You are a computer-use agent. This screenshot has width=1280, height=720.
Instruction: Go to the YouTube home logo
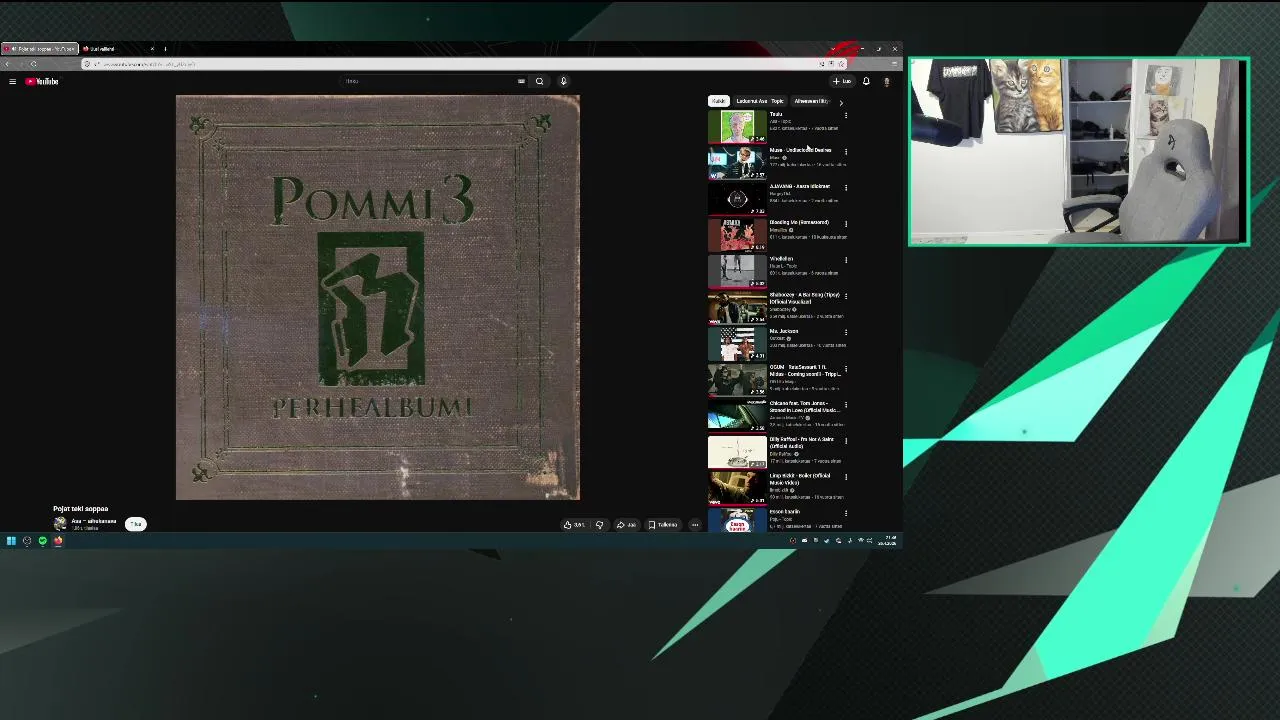(42, 81)
